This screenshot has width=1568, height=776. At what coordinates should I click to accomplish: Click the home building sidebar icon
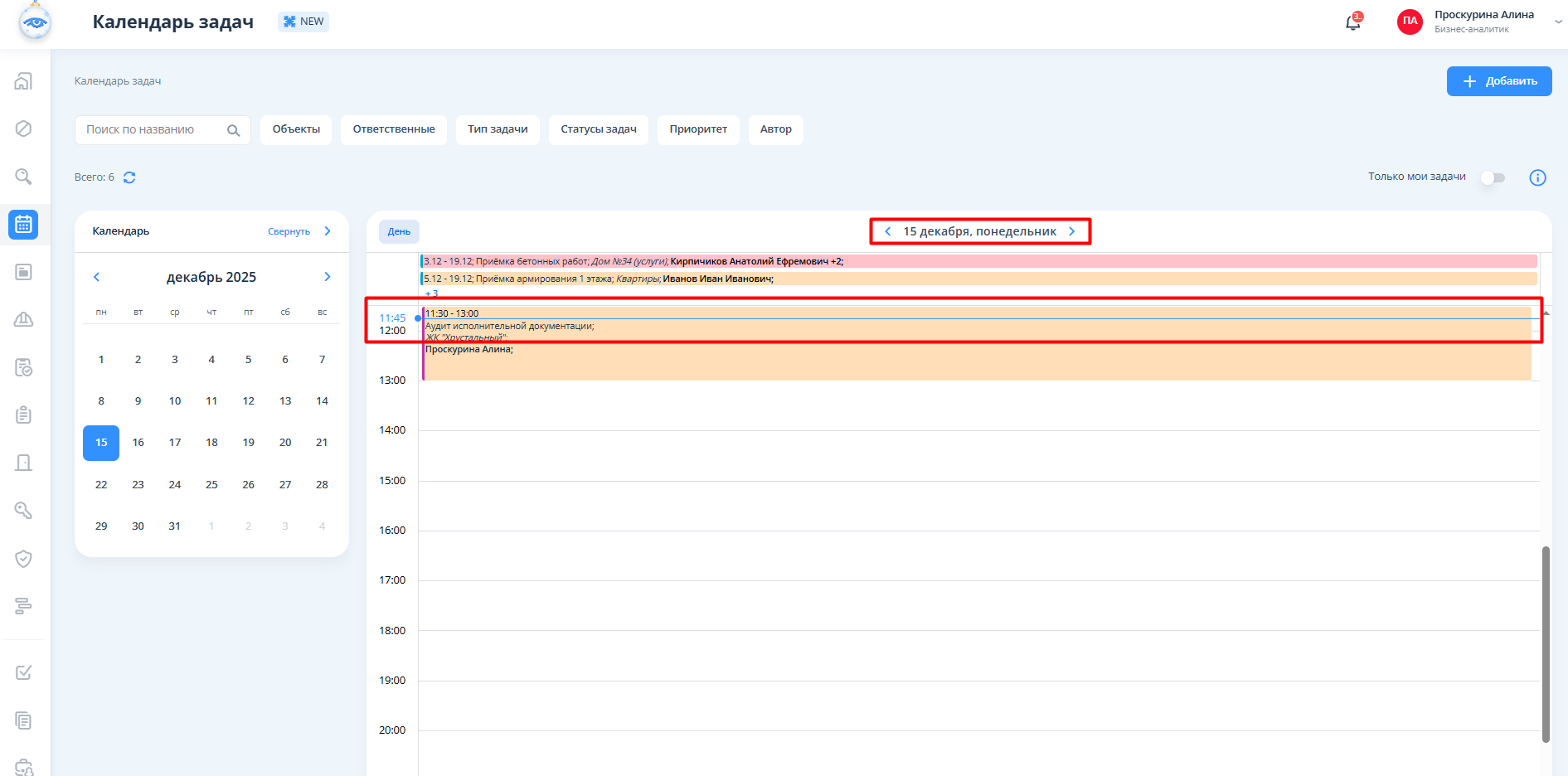[23, 81]
